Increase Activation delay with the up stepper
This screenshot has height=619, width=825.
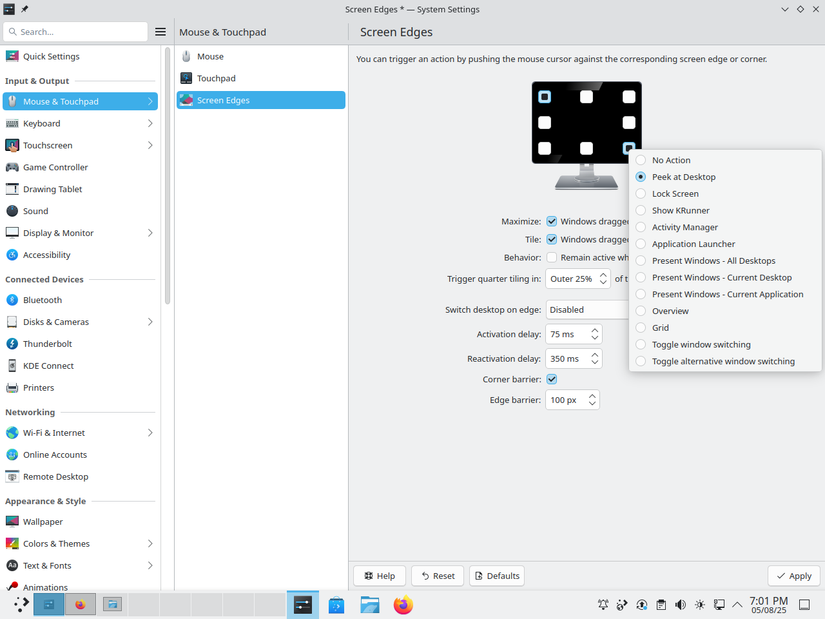point(594,330)
